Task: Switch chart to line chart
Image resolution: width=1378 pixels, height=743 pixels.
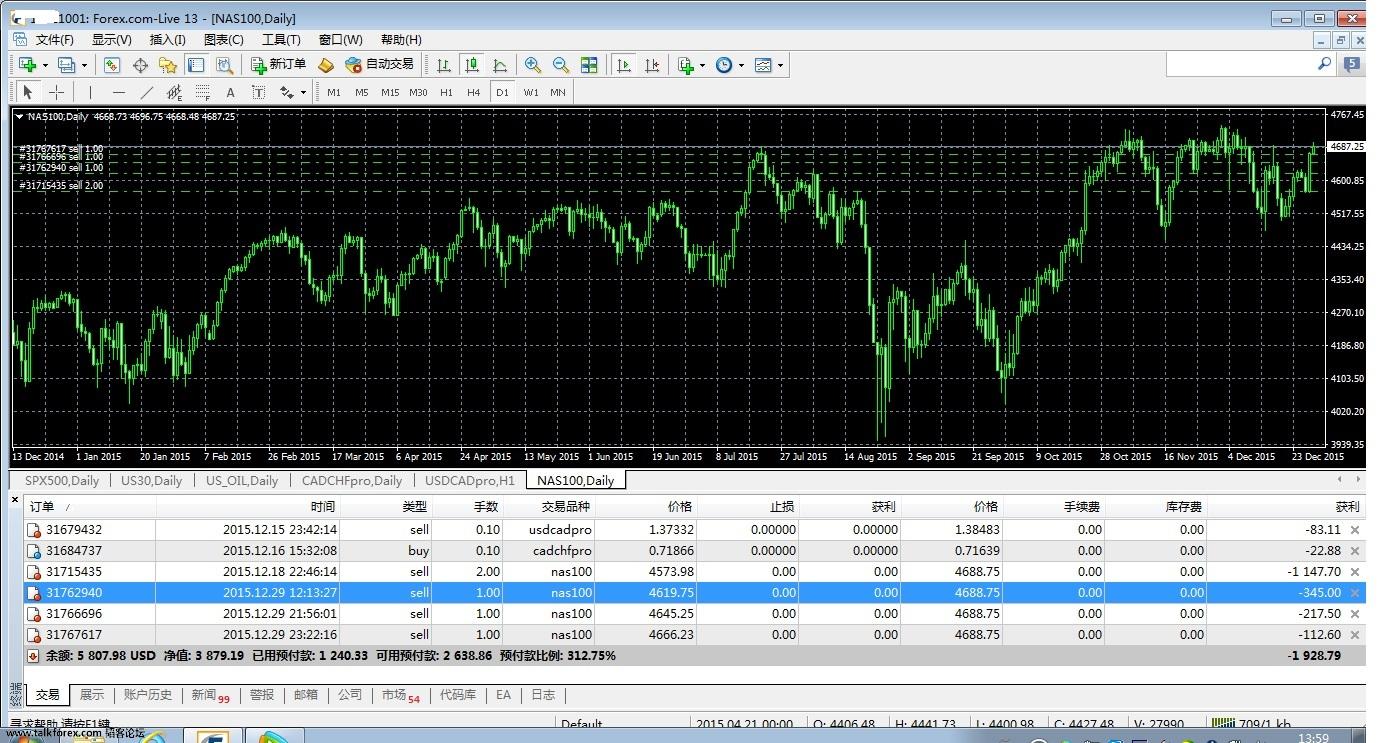Action: (x=500, y=65)
